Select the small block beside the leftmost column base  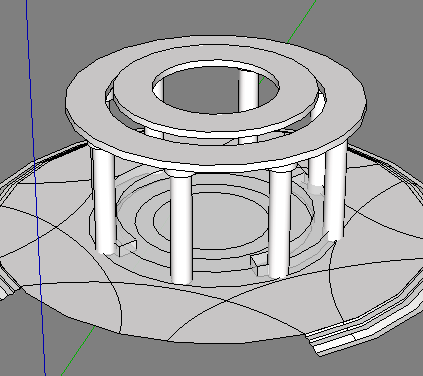(127, 249)
